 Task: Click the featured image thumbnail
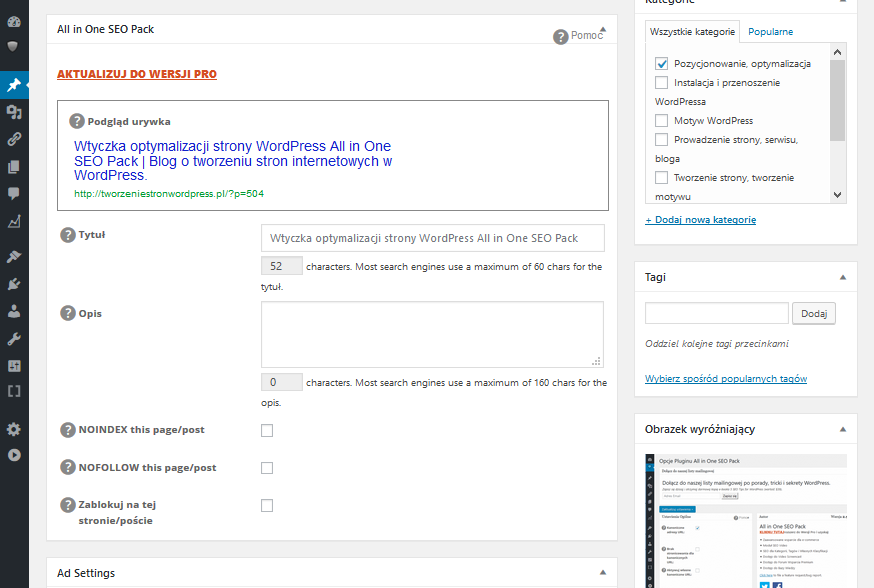click(x=746, y=521)
